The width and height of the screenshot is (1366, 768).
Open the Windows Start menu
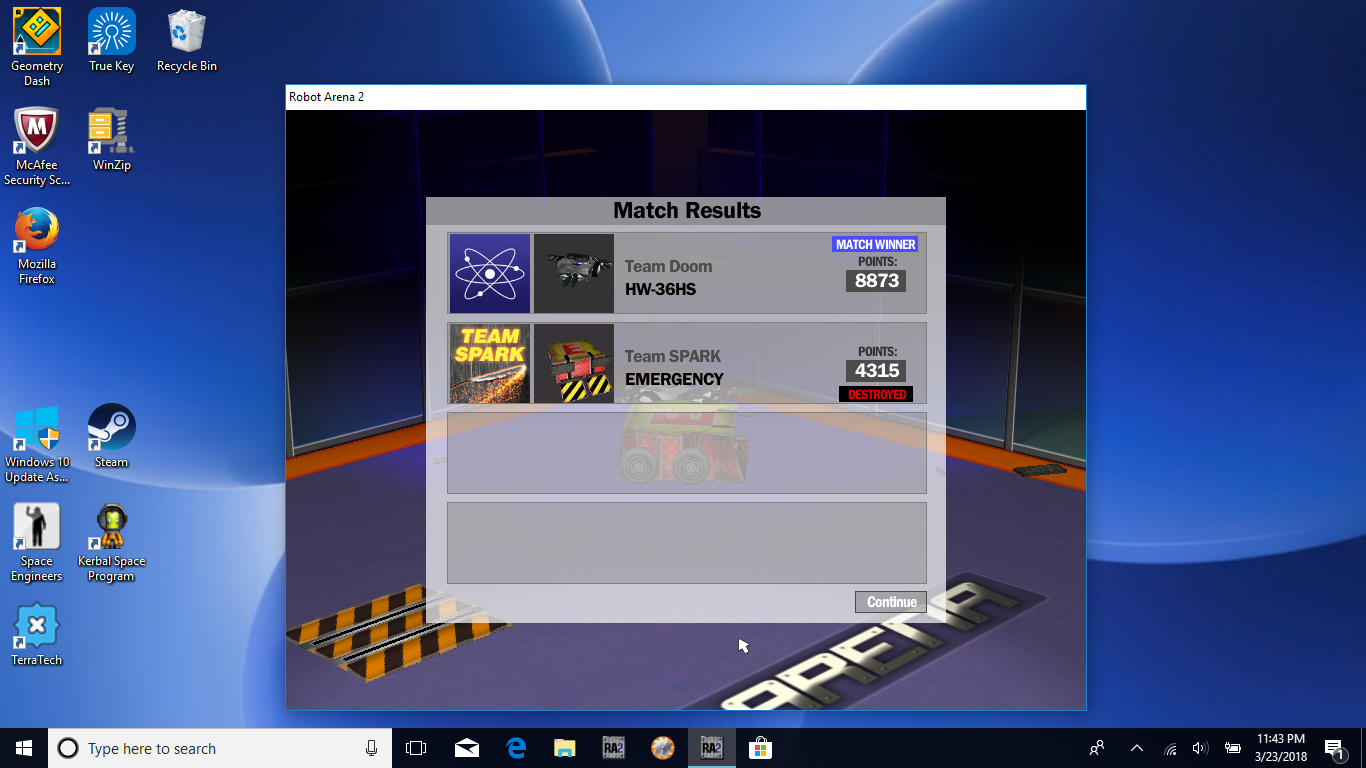click(24, 748)
